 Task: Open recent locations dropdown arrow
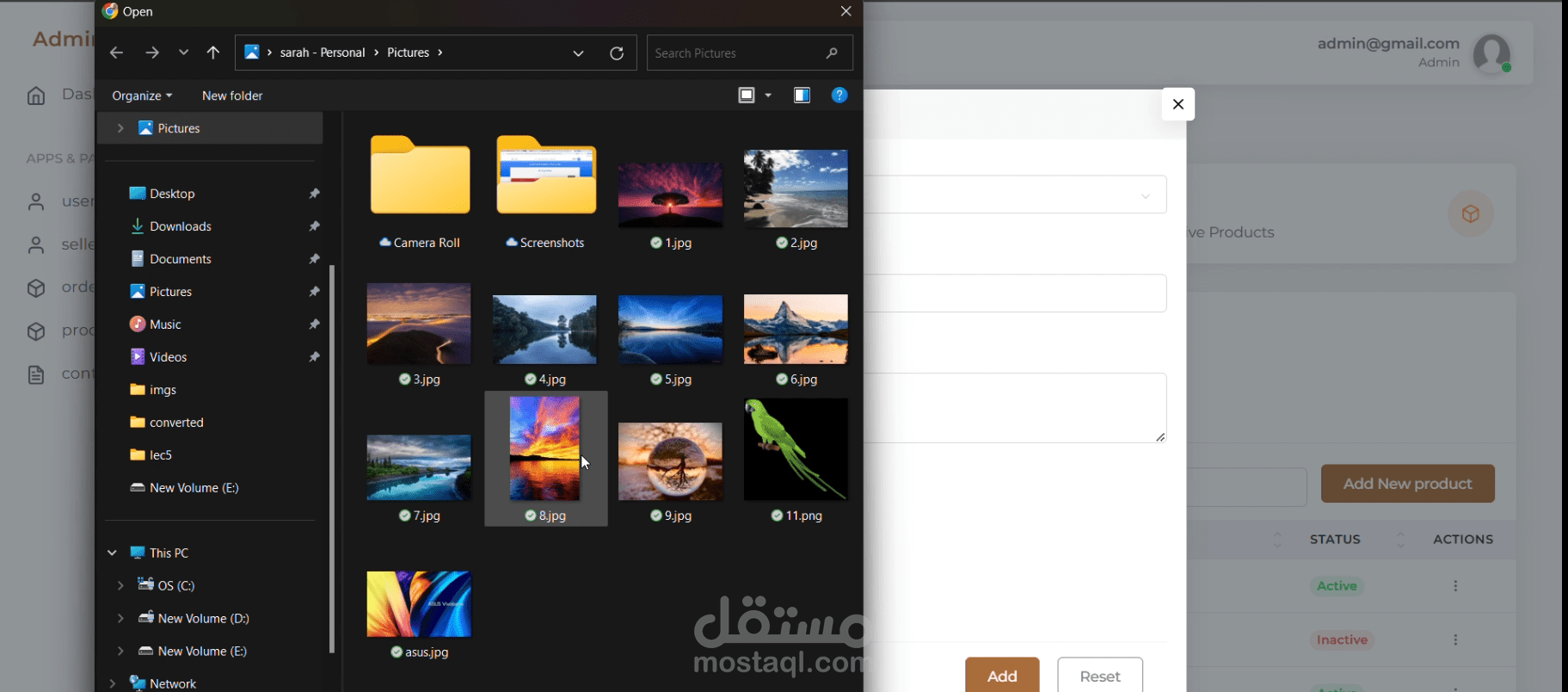pos(183,53)
